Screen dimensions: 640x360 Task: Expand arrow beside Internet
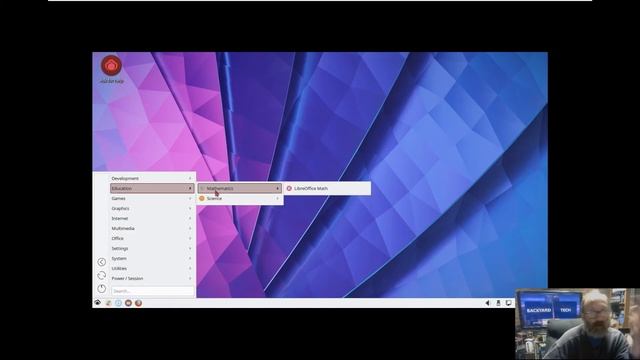(190, 218)
